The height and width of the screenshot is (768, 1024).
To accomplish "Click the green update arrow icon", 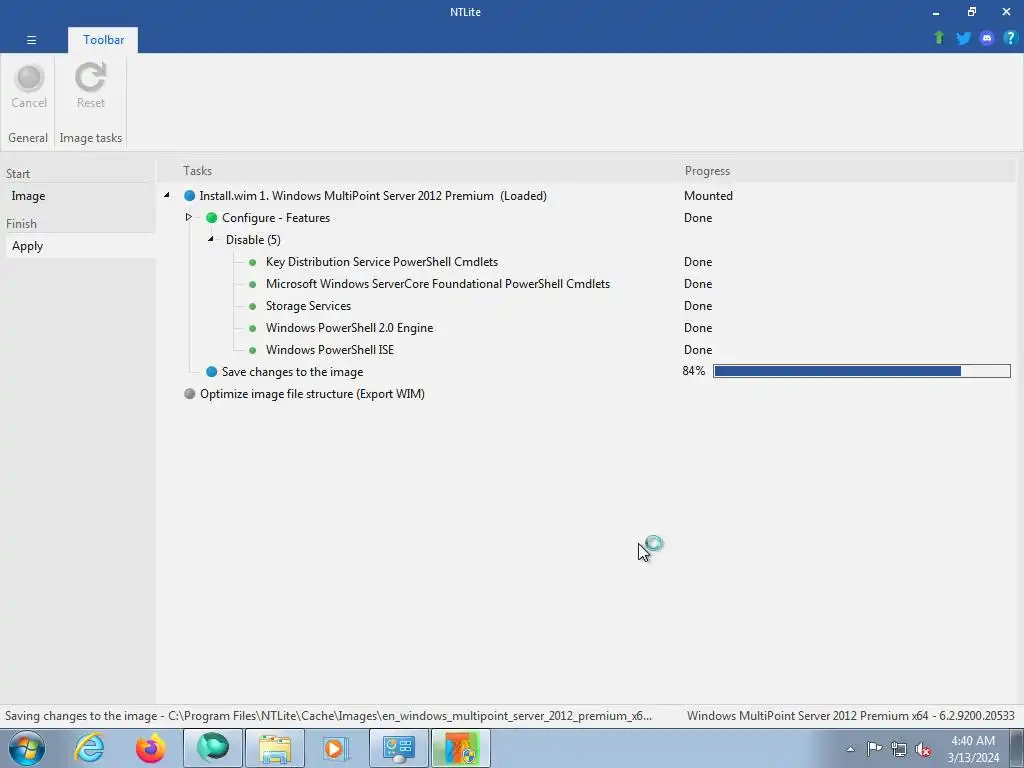I will click(x=939, y=38).
